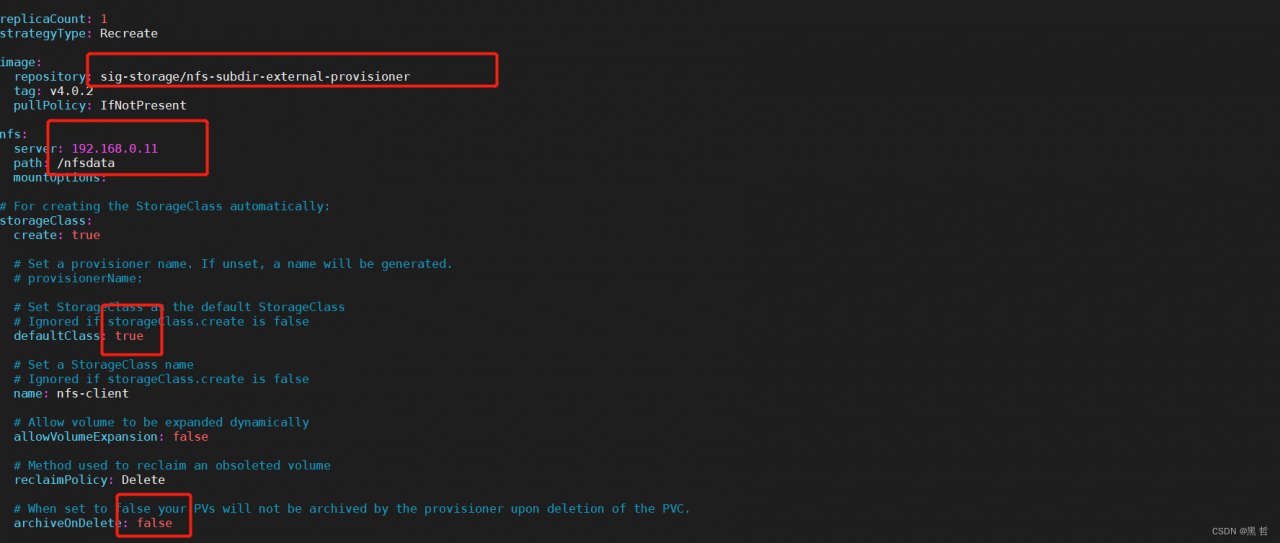Click the storage class name nfs-client
Image resolution: width=1280 pixels, height=543 pixels.
click(x=92, y=394)
